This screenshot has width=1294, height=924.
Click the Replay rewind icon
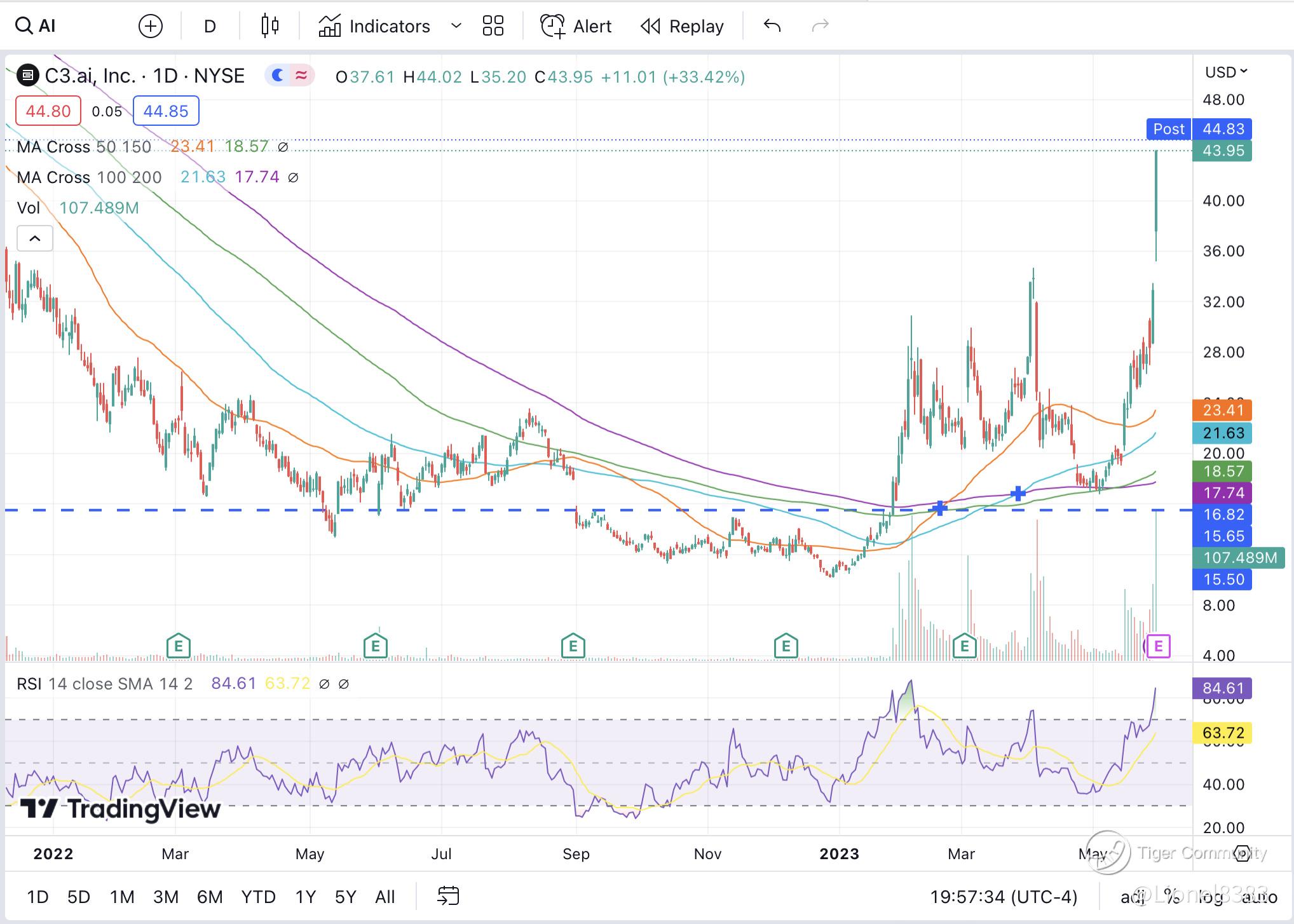[x=650, y=26]
